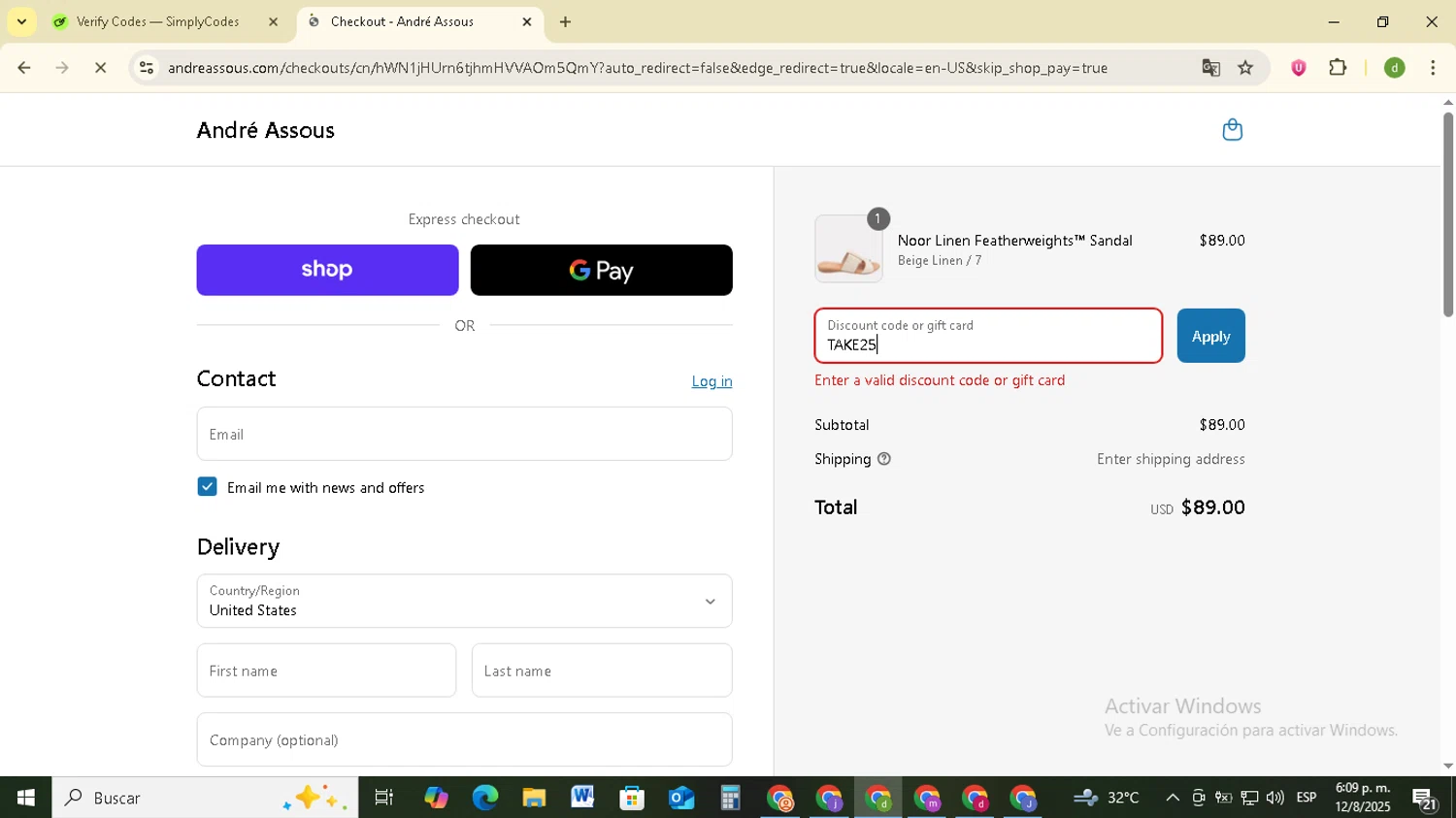Open the Windows Start menu

pyautogui.click(x=25, y=798)
